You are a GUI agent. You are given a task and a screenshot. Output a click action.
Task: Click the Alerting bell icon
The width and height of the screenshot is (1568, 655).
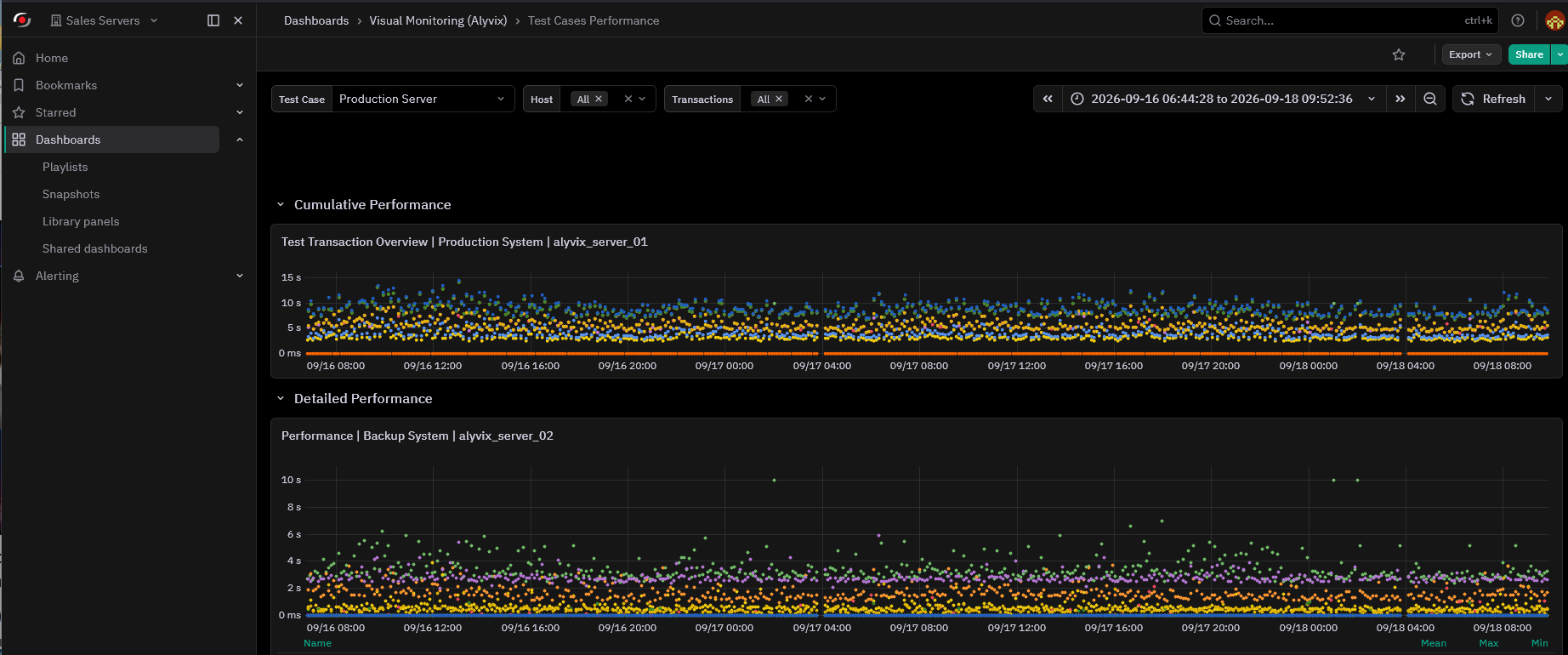(x=19, y=276)
